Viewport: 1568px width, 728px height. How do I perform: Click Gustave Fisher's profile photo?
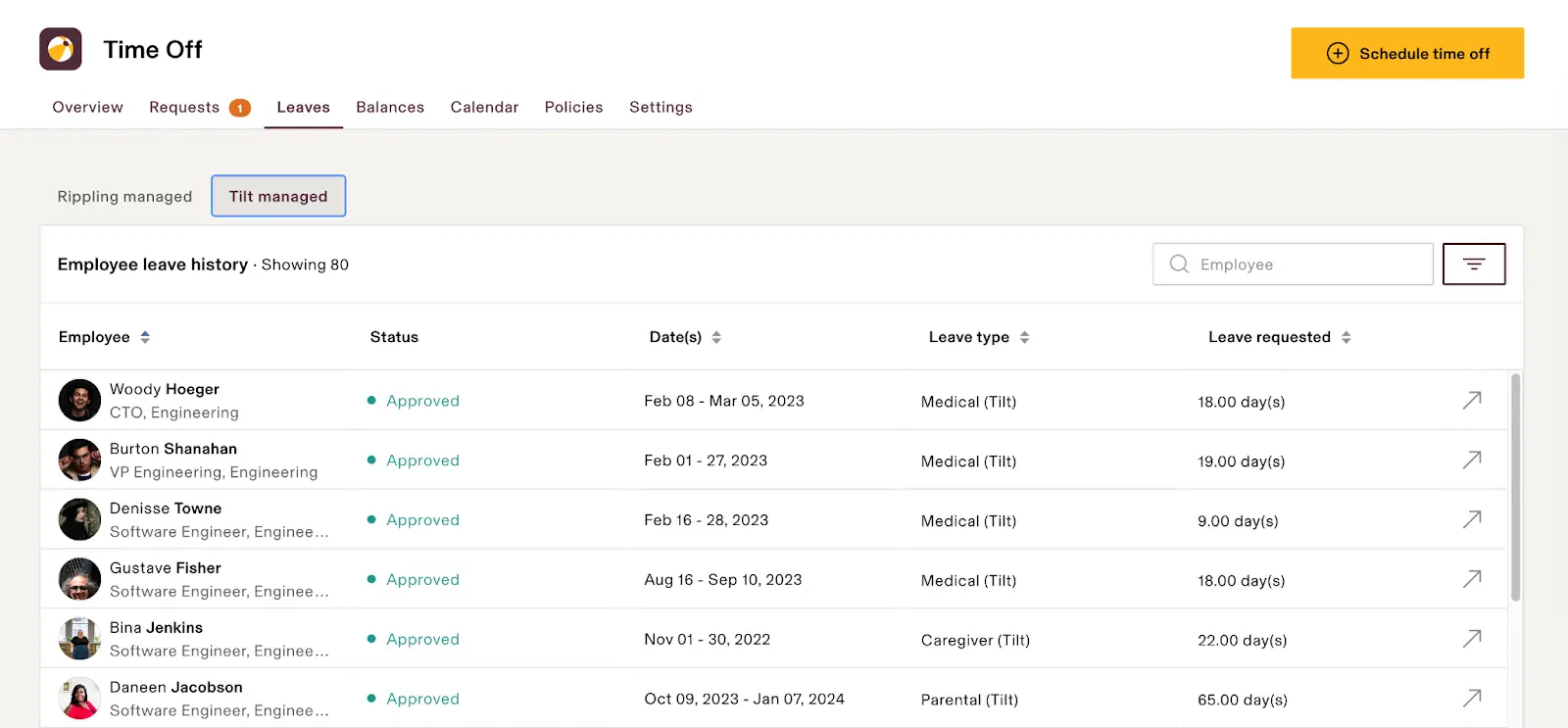79,579
